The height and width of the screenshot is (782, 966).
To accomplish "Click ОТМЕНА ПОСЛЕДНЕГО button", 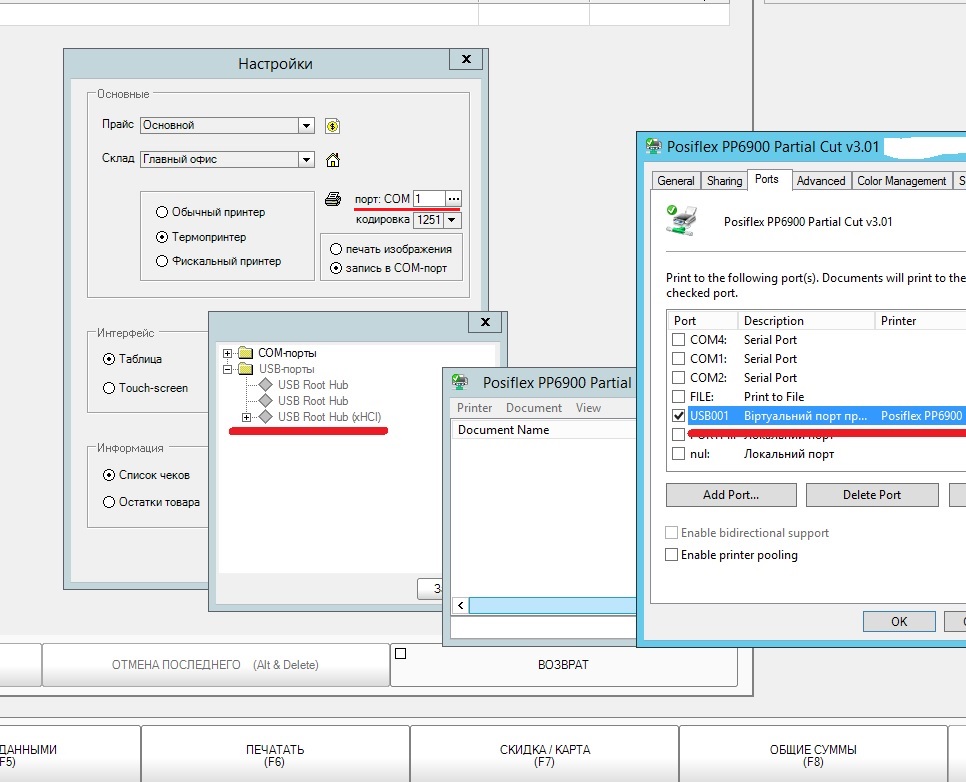I will point(215,665).
